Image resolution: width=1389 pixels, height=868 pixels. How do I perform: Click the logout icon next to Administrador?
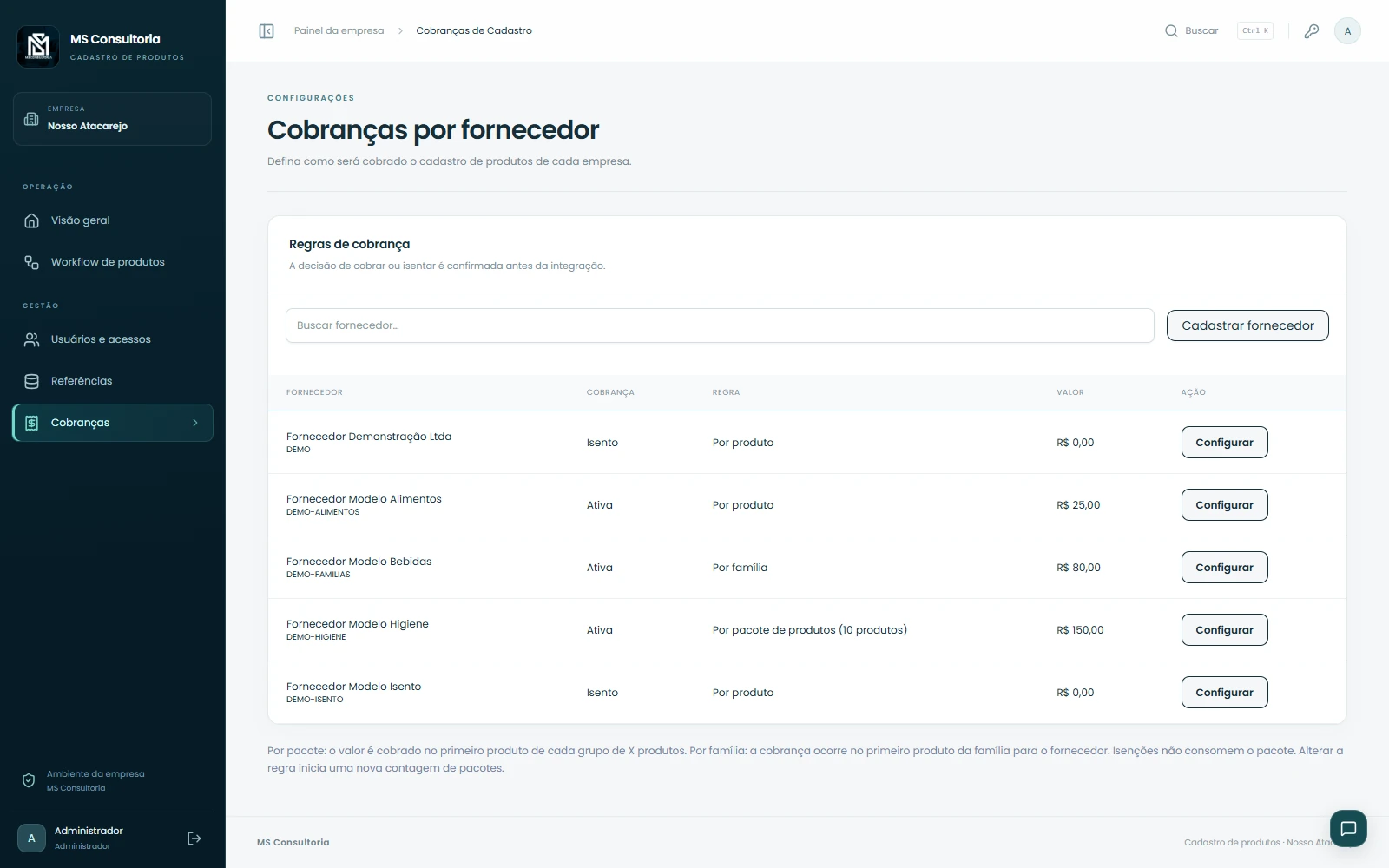tap(194, 838)
